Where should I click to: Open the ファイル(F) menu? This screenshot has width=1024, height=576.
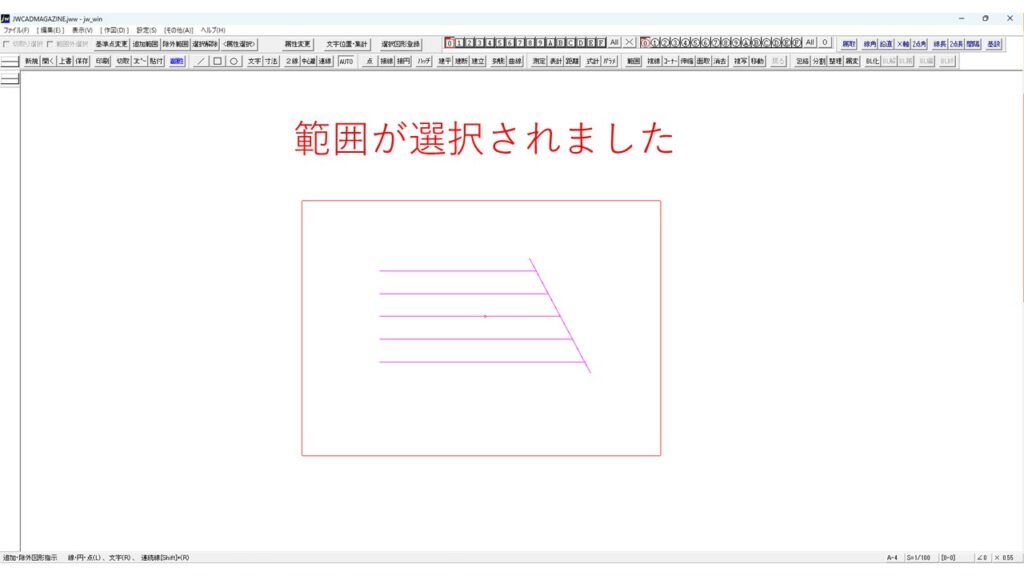[16, 30]
